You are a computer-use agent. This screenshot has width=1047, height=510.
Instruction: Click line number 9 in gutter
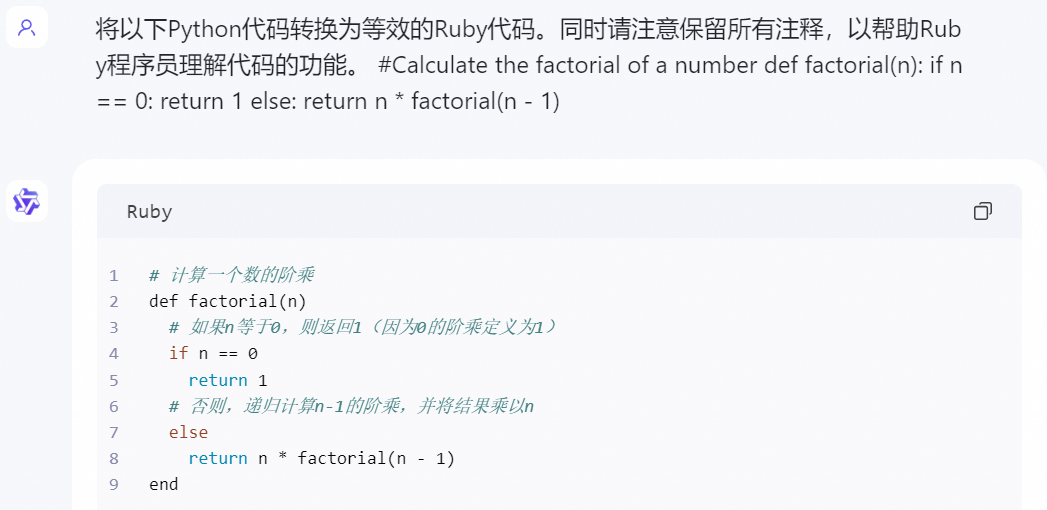click(114, 484)
